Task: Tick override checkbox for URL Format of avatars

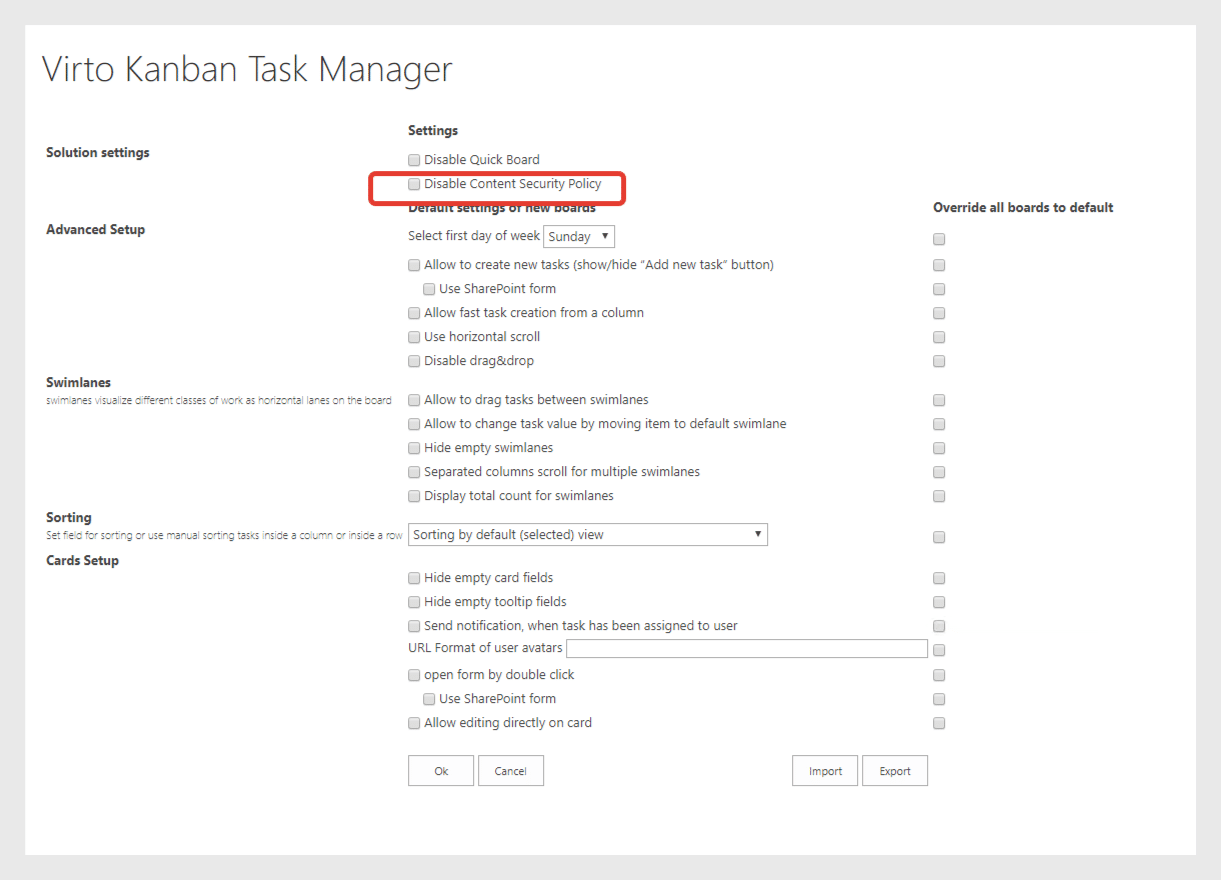Action: coord(939,651)
